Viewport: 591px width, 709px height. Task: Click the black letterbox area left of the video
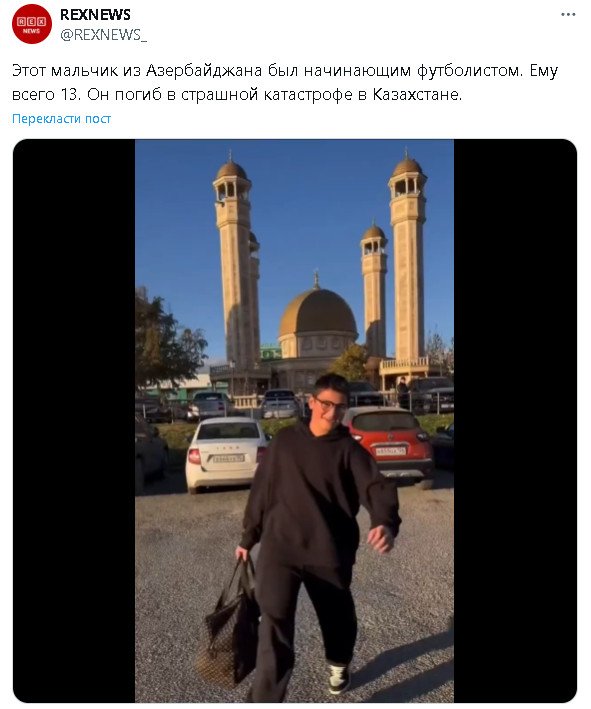(74, 421)
